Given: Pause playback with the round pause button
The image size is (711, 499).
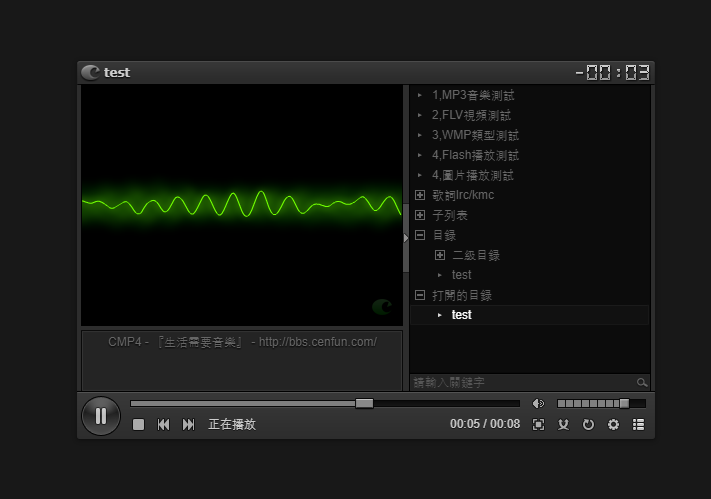Looking at the screenshot, I should click(101, 415).
